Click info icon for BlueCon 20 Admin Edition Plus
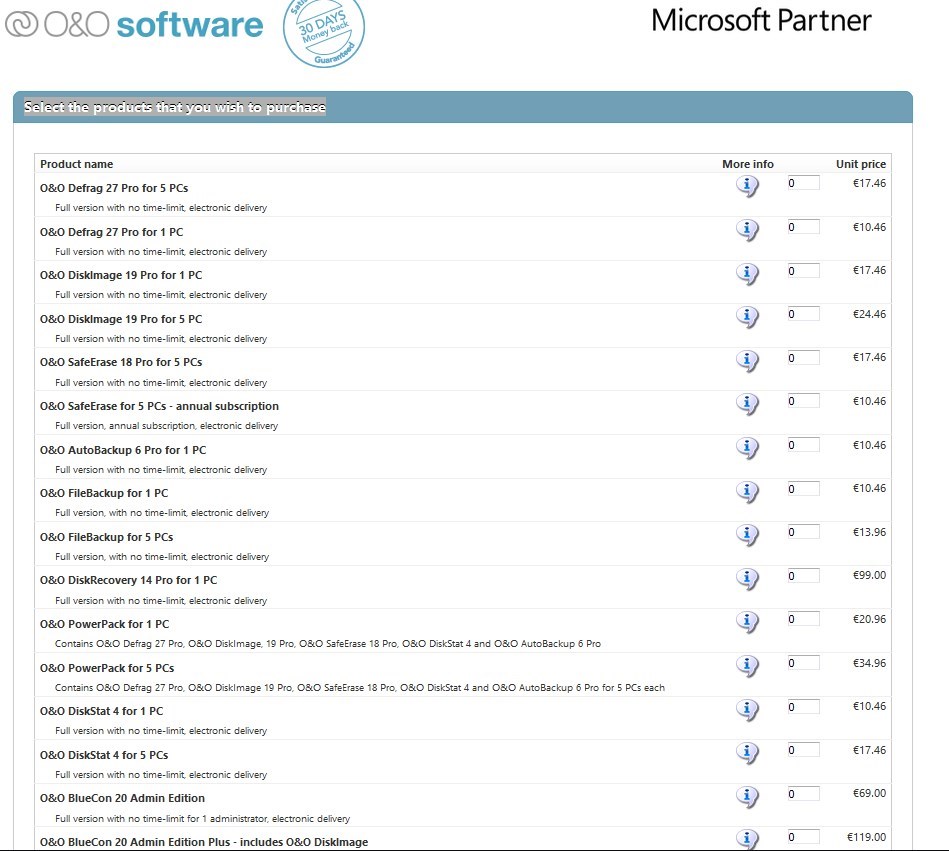The width and height of the screenshot is (949, 851). (747, 839)
